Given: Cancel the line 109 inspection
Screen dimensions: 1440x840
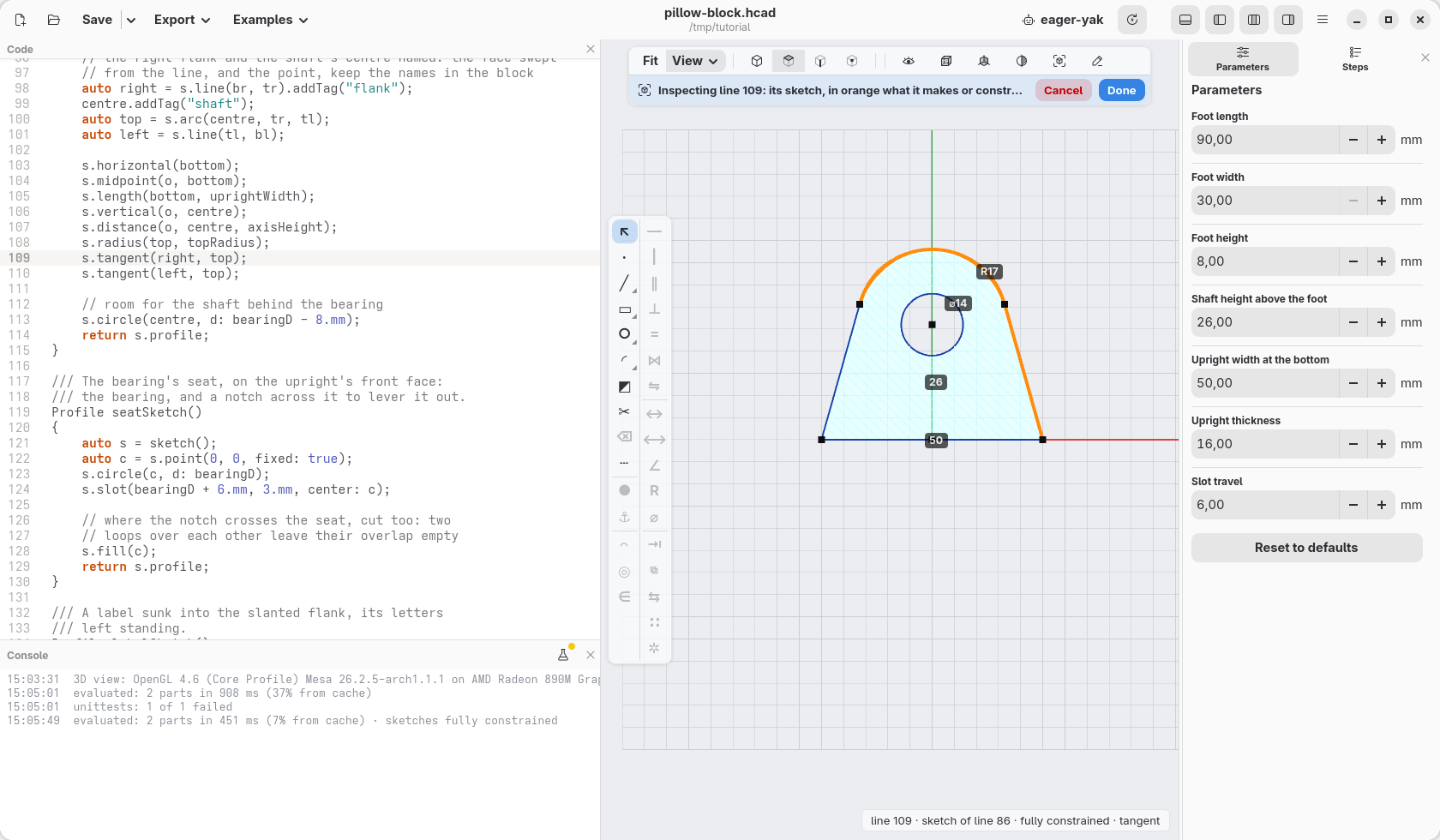Looking at the screenshot, I should pos(1063,90).
